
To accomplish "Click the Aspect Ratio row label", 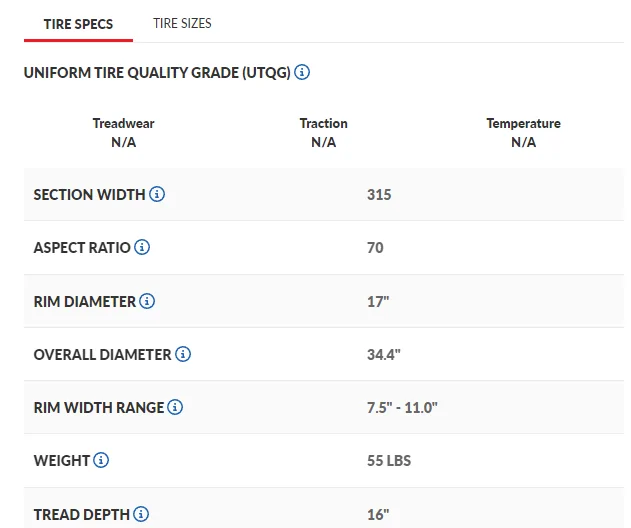I will [82, 248].
